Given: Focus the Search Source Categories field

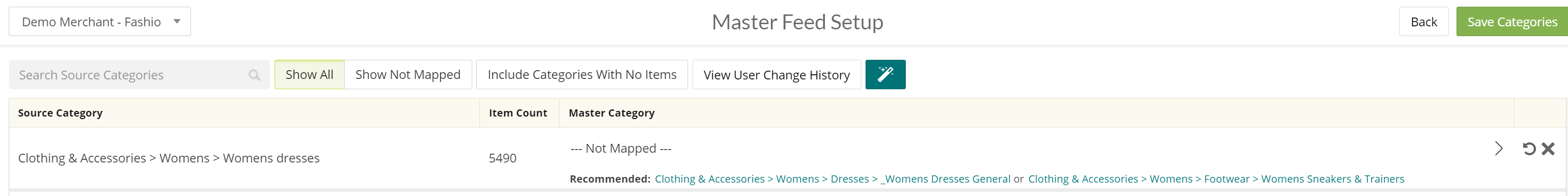Looking at the screenshot, I should pyautogui.click(x=139, y=75).
